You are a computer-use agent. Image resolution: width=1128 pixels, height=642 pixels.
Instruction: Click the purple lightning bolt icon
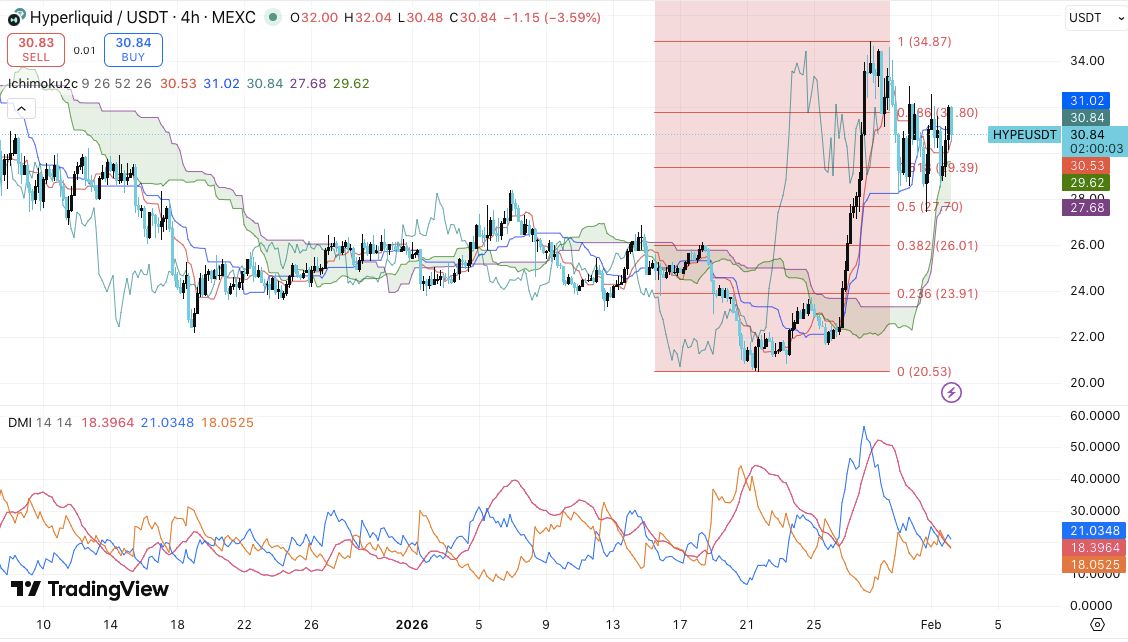(951, 392)
